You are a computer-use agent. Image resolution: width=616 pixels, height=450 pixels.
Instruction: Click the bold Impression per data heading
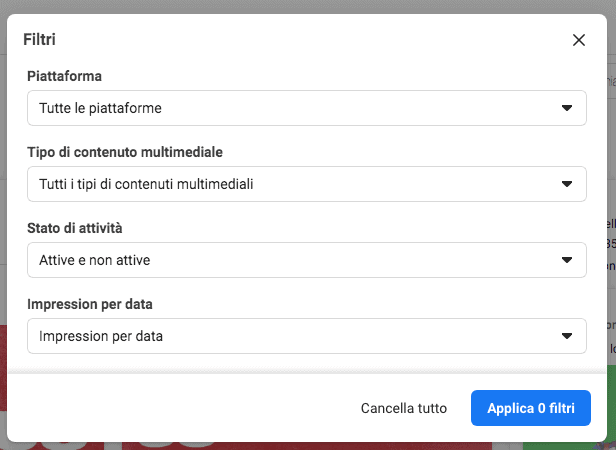90,304
